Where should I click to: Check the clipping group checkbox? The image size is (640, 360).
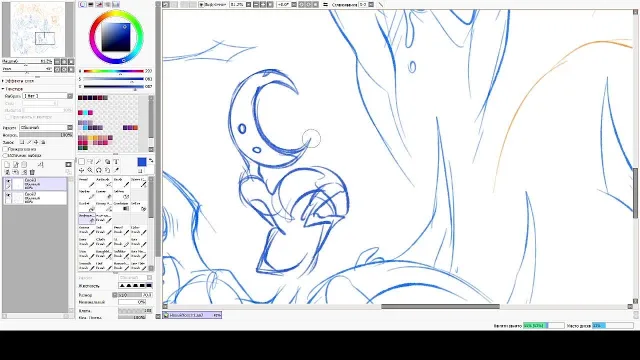coord(5,149)
